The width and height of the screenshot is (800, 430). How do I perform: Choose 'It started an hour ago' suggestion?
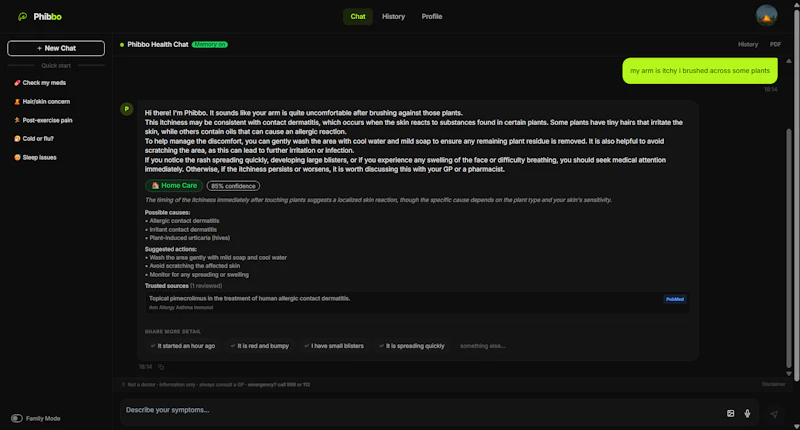183,346
